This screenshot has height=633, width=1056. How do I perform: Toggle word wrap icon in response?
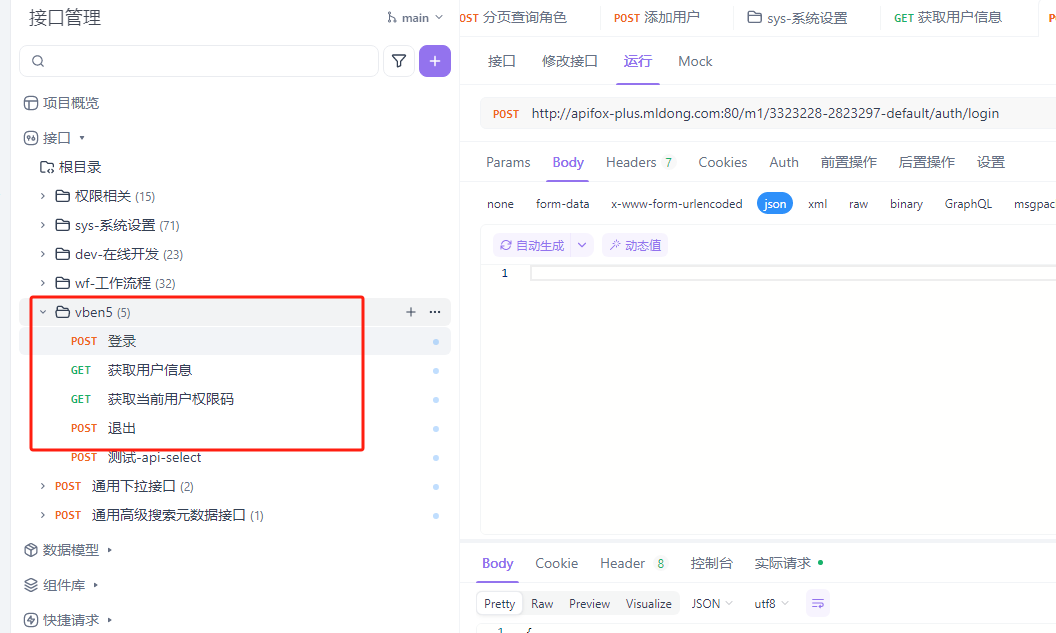[x=818, y=604]
